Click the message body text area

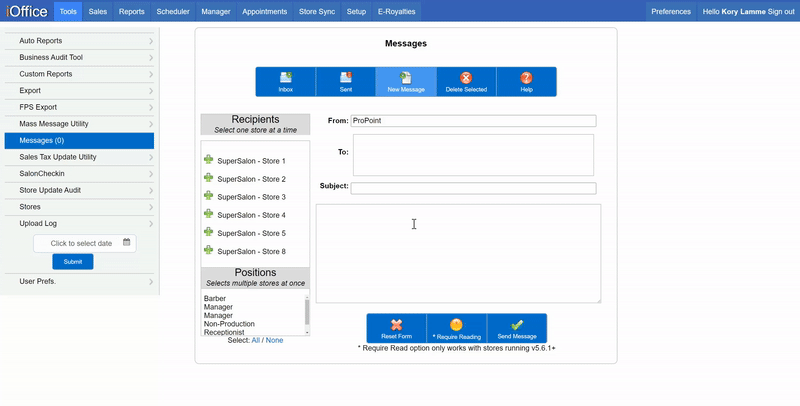458,253
